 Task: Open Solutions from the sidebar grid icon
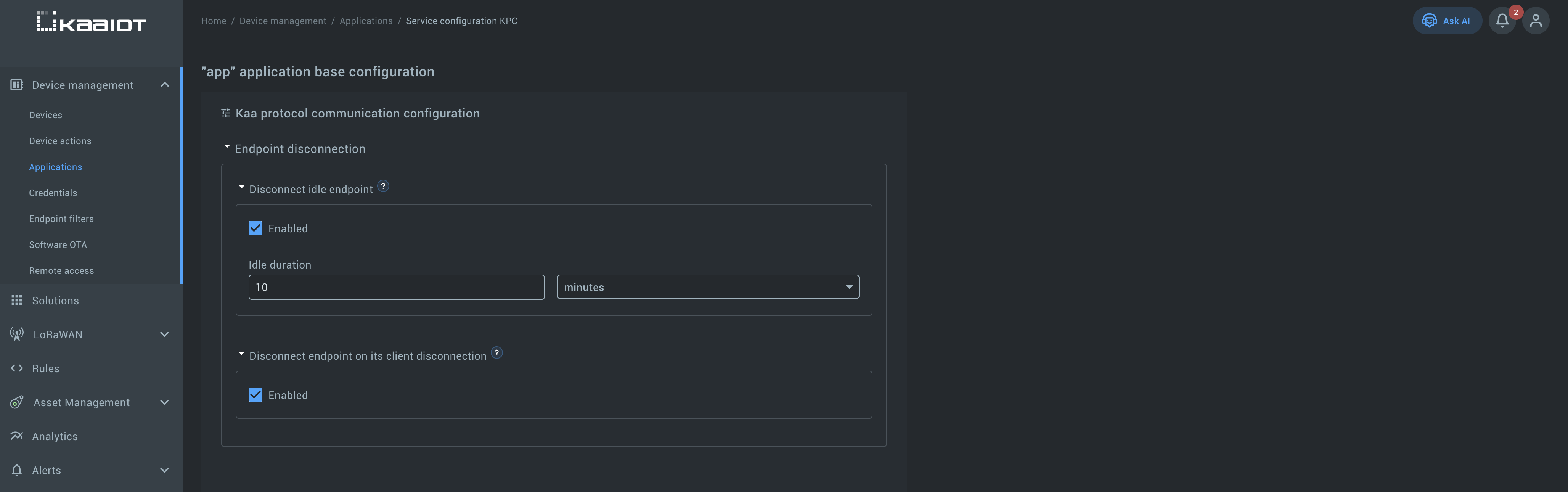pyautogui.click(x=17, y=300)
